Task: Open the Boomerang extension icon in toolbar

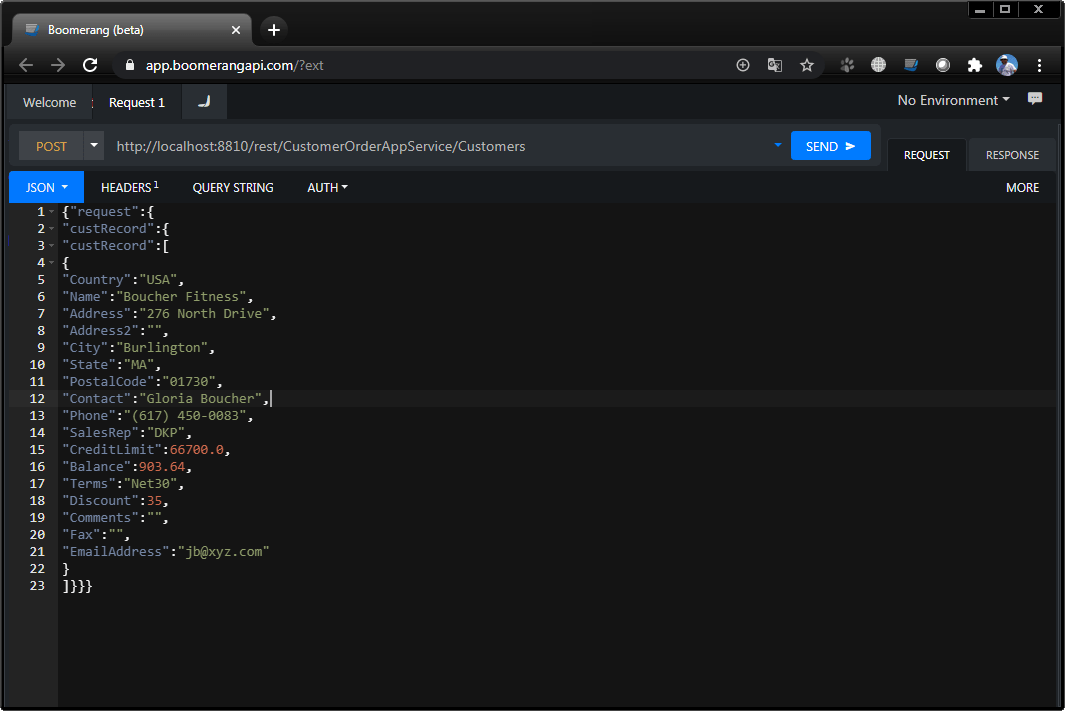Action: (x=910, y=65)
